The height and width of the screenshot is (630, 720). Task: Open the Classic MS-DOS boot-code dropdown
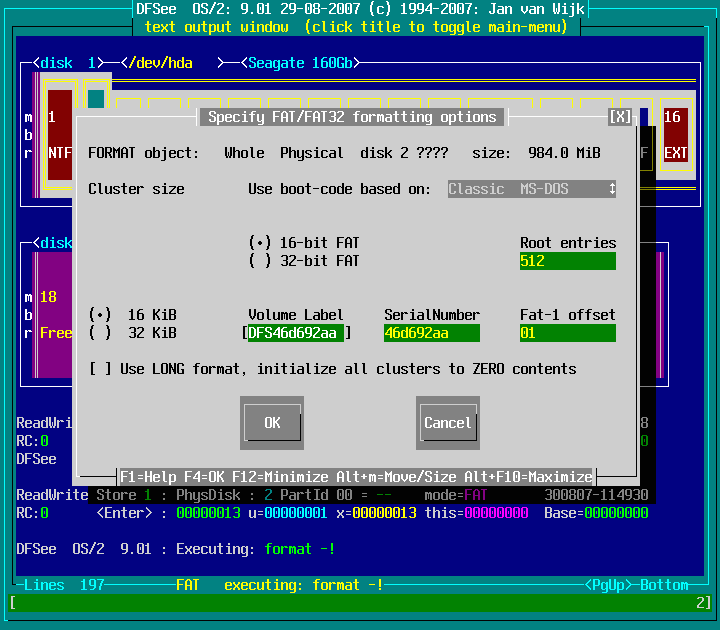coord(531,189)
